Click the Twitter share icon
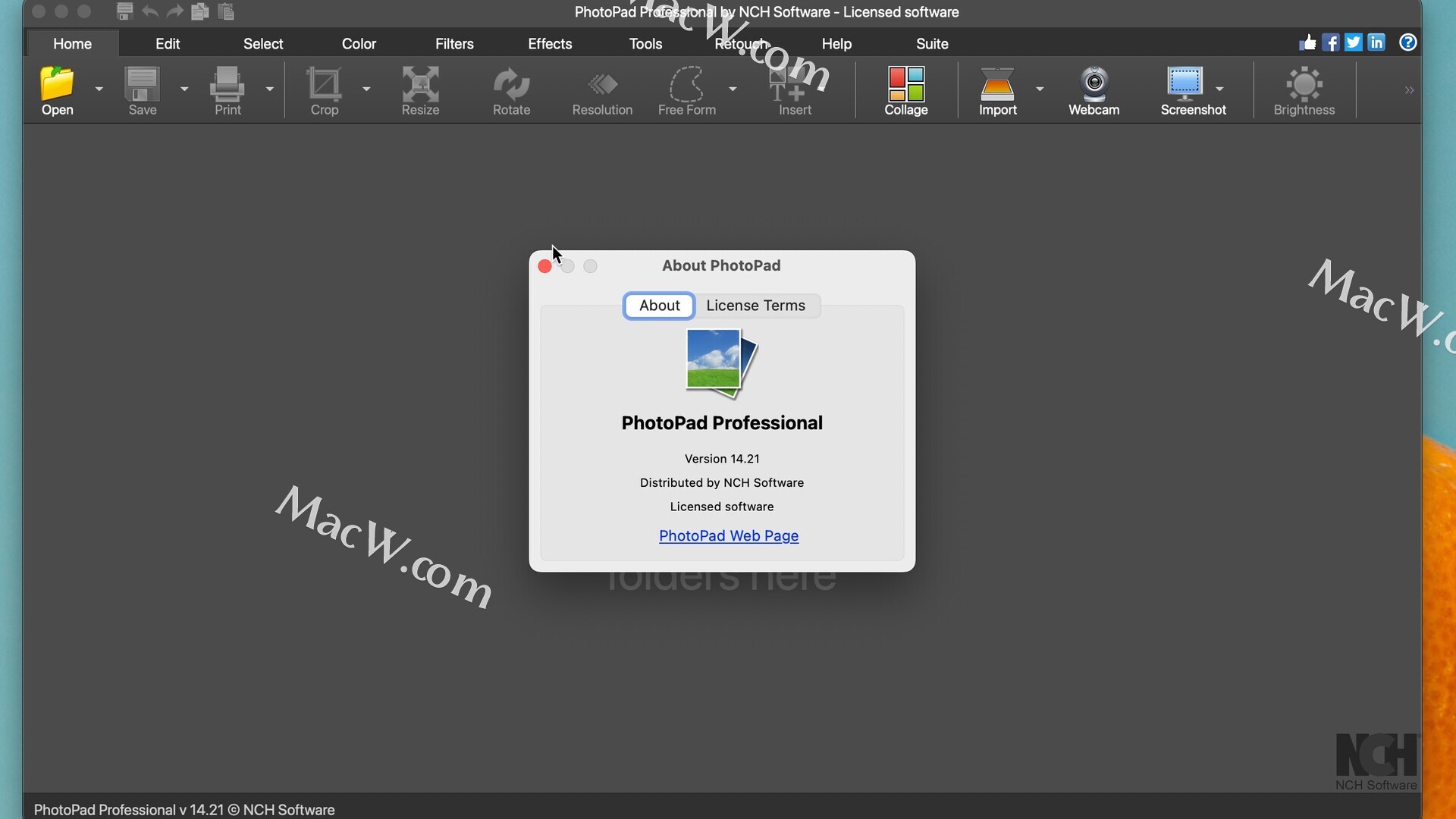1456x819 pixels. click(x=1354, y=42)
